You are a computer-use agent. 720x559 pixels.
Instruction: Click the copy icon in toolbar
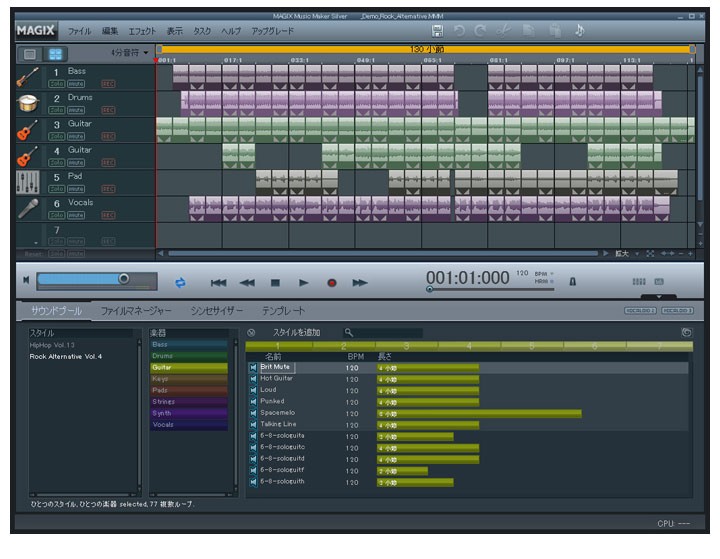pyautogui.click(x=529, y=31)
